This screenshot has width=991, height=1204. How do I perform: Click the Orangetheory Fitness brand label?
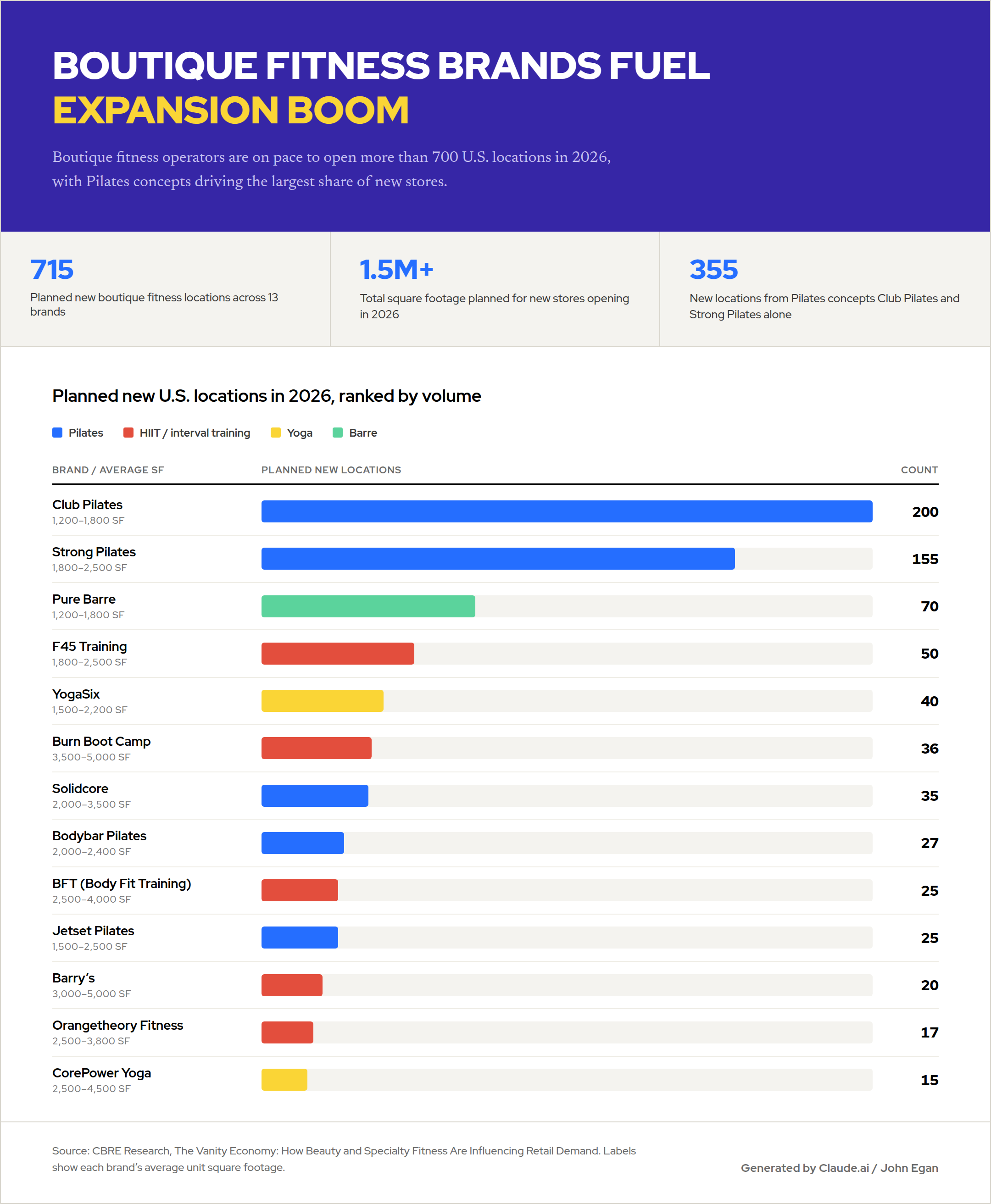point(117,1026)
